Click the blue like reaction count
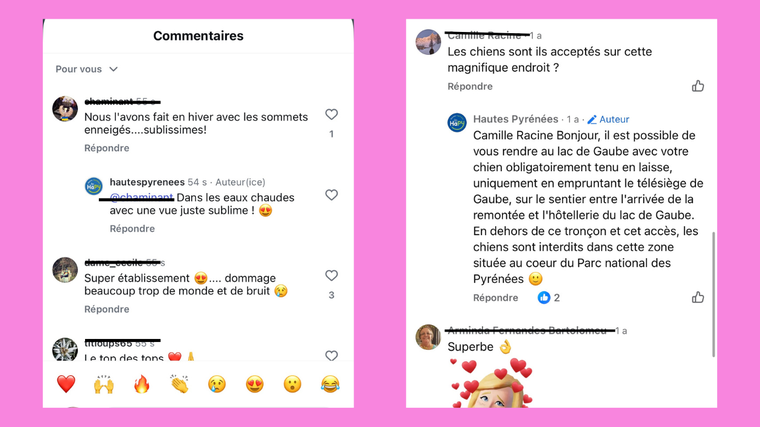Image resolution: width=760 pixels, height=427 pixels. (549, 298)
